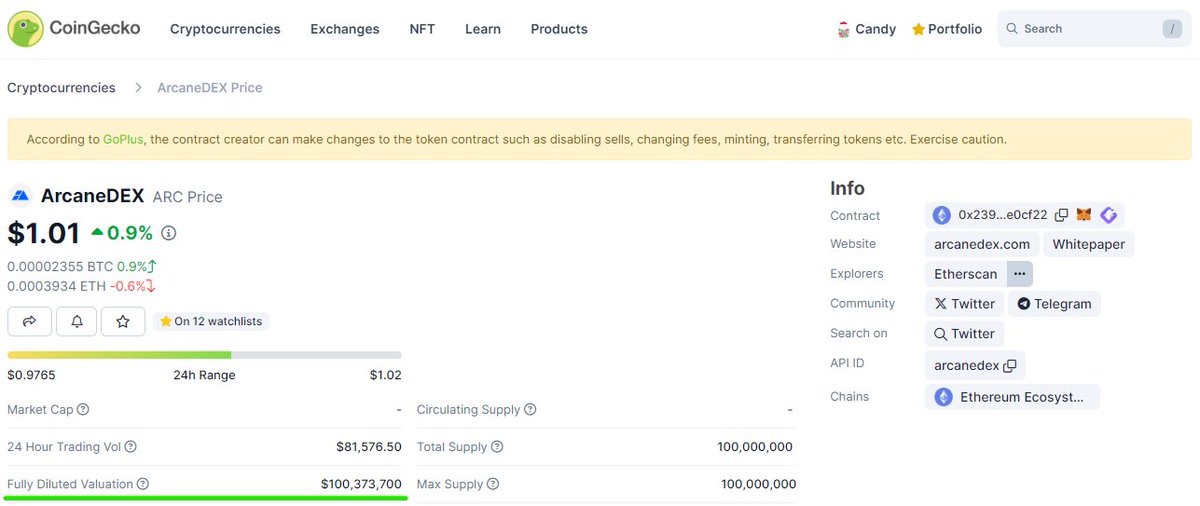The width and height of the screenshot is (1200, 506).
Task: Open the Telegram community link
Action: (1054, 304)
